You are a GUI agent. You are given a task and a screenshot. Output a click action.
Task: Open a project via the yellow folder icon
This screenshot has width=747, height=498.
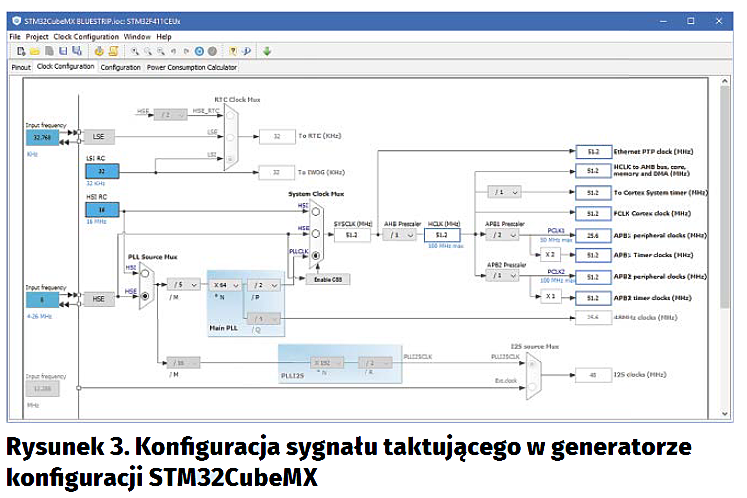pos(35,51)
